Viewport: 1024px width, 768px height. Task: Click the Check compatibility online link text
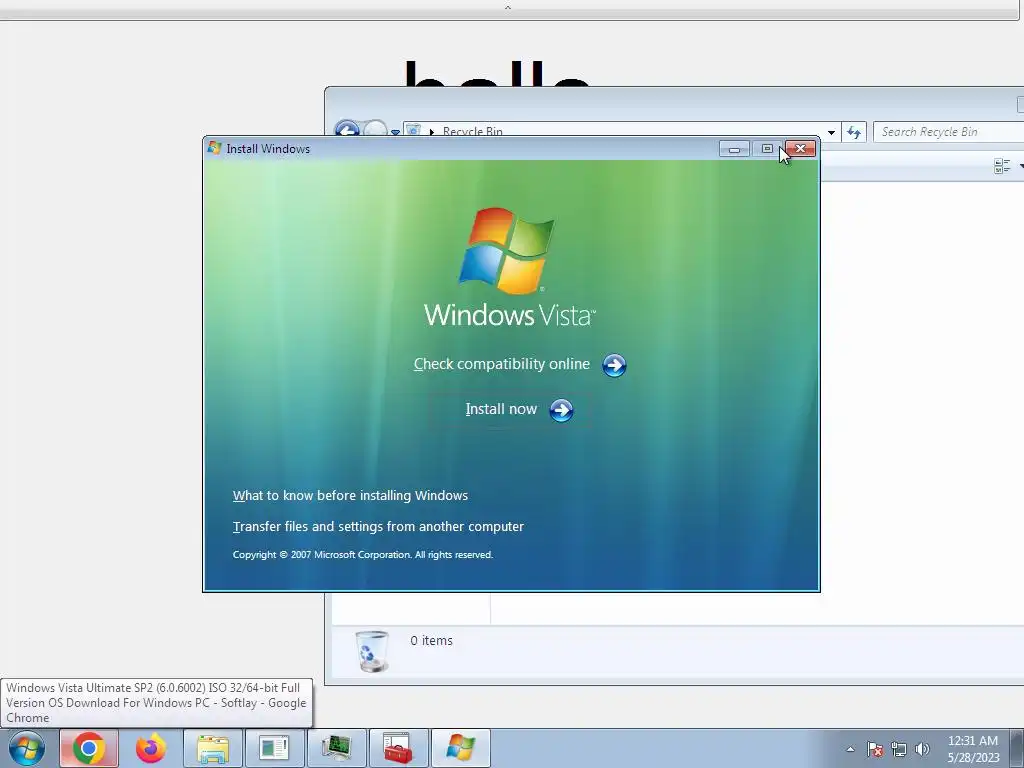[502, 364]
